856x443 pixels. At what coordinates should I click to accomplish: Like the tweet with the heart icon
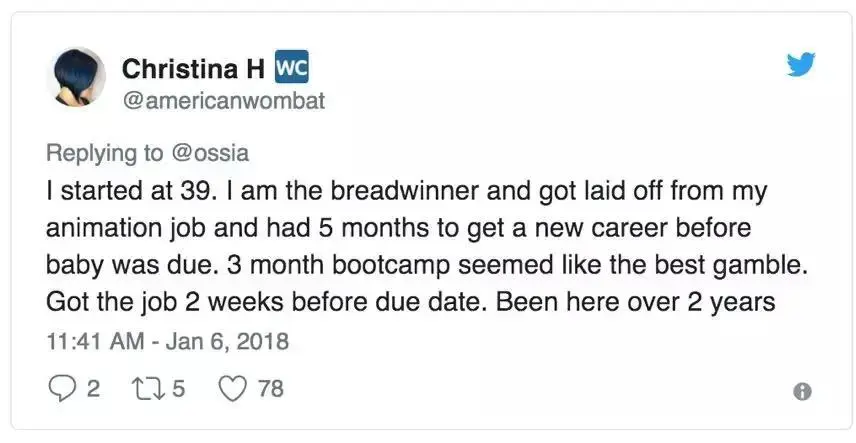pos(232,389)
